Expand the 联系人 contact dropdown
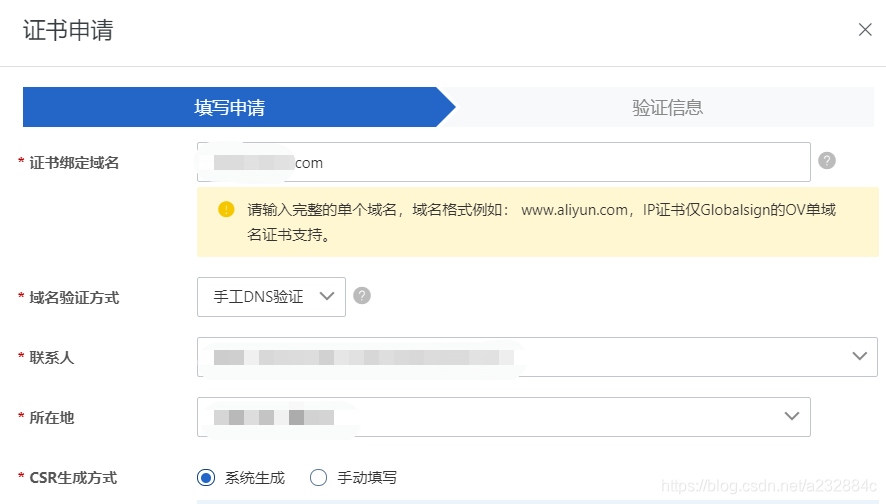The width and height of the screenshot is (886, 504). point(537,357)
